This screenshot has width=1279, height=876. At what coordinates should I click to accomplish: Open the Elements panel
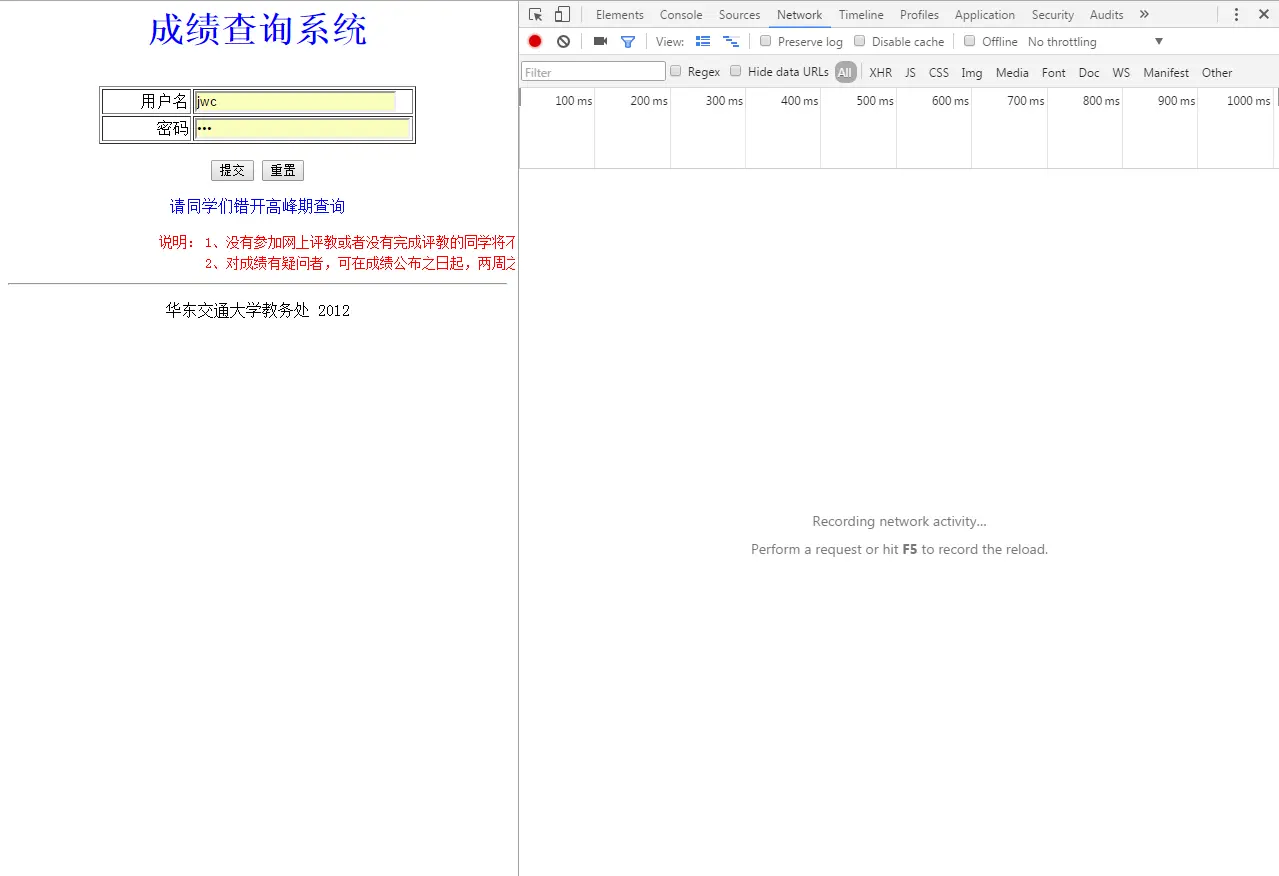619,14
